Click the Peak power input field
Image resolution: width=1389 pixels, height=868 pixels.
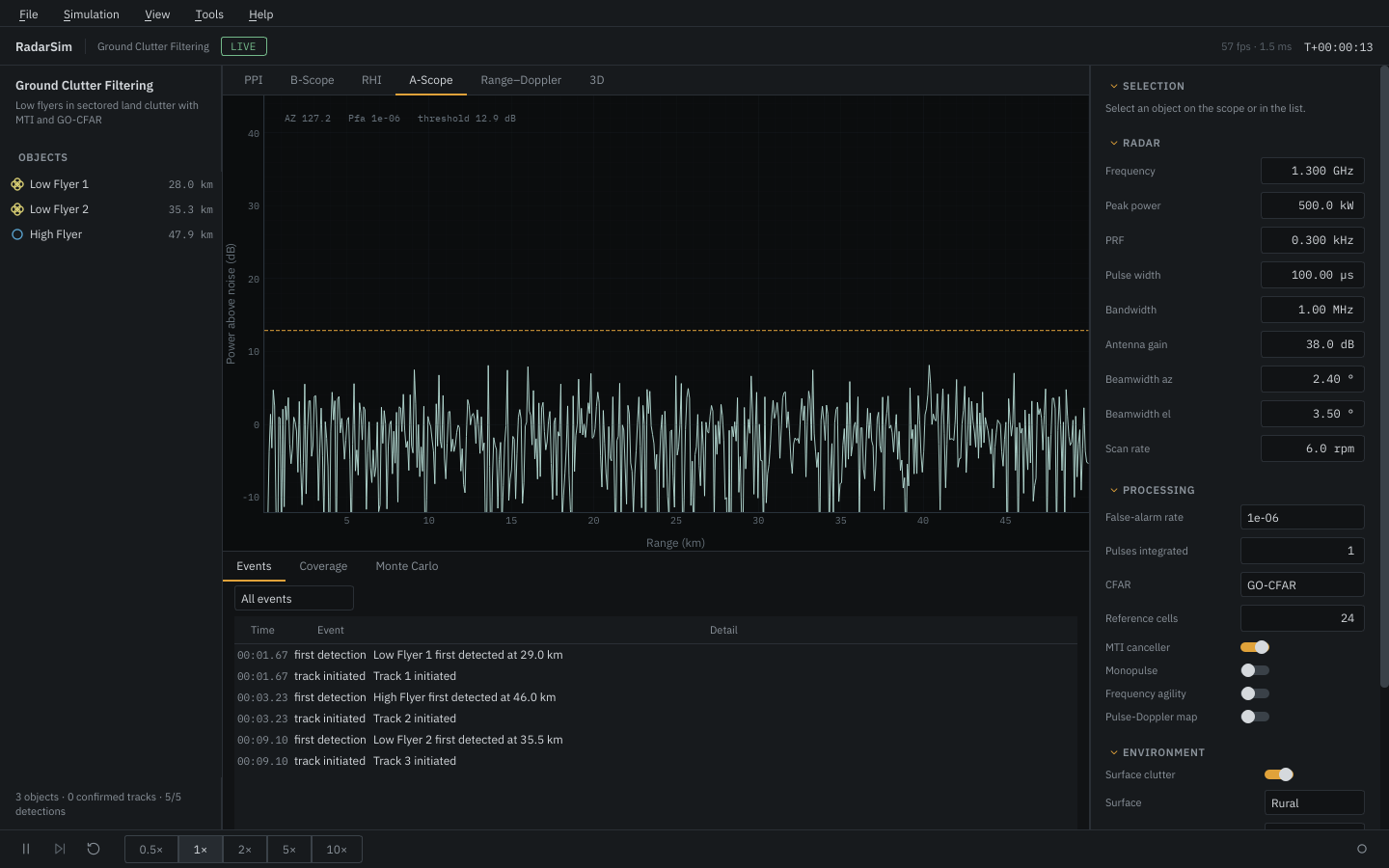coord(1313,205)
